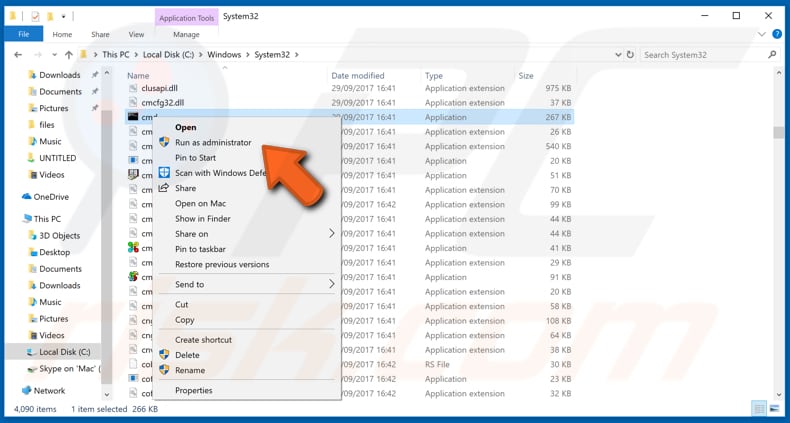
Task: Open the quick access toolbar dropdown
Action: (63, 17)
